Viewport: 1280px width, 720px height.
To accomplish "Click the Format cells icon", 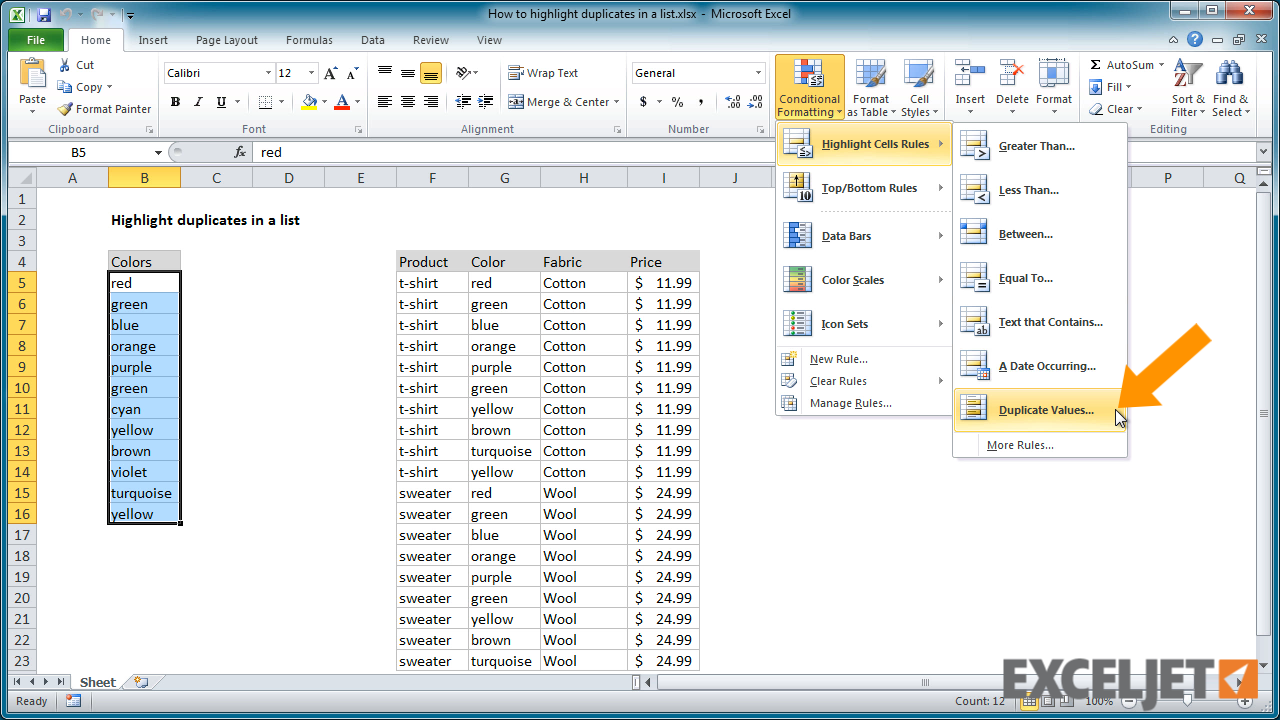I will tap(1054, 73).
